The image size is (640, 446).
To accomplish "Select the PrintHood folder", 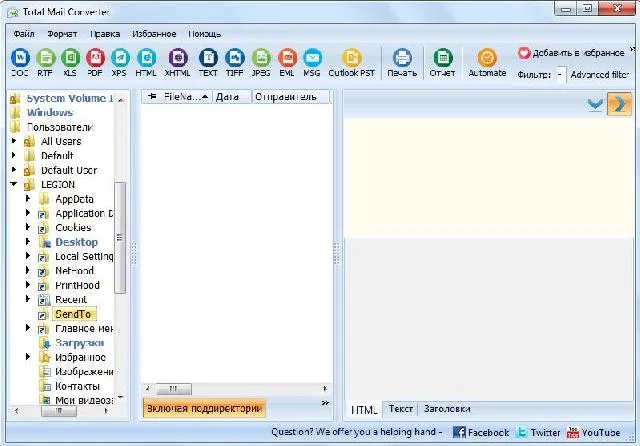I will 78,285.
